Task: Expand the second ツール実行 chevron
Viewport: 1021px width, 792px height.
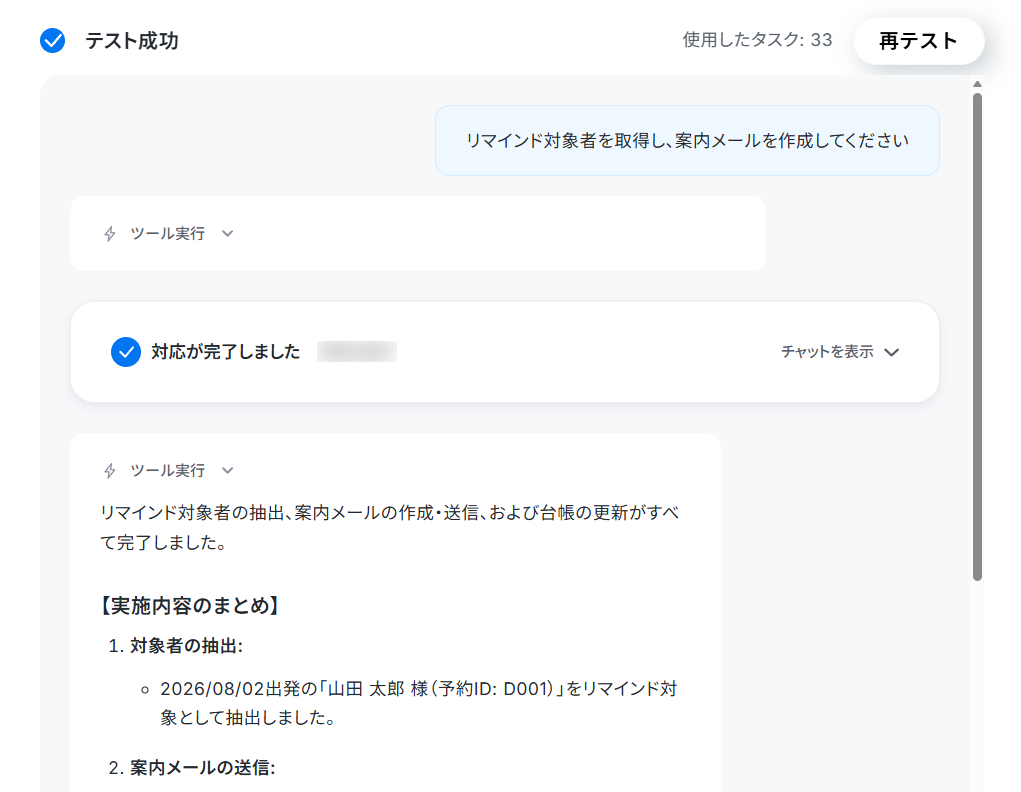Action: (227, 470)
